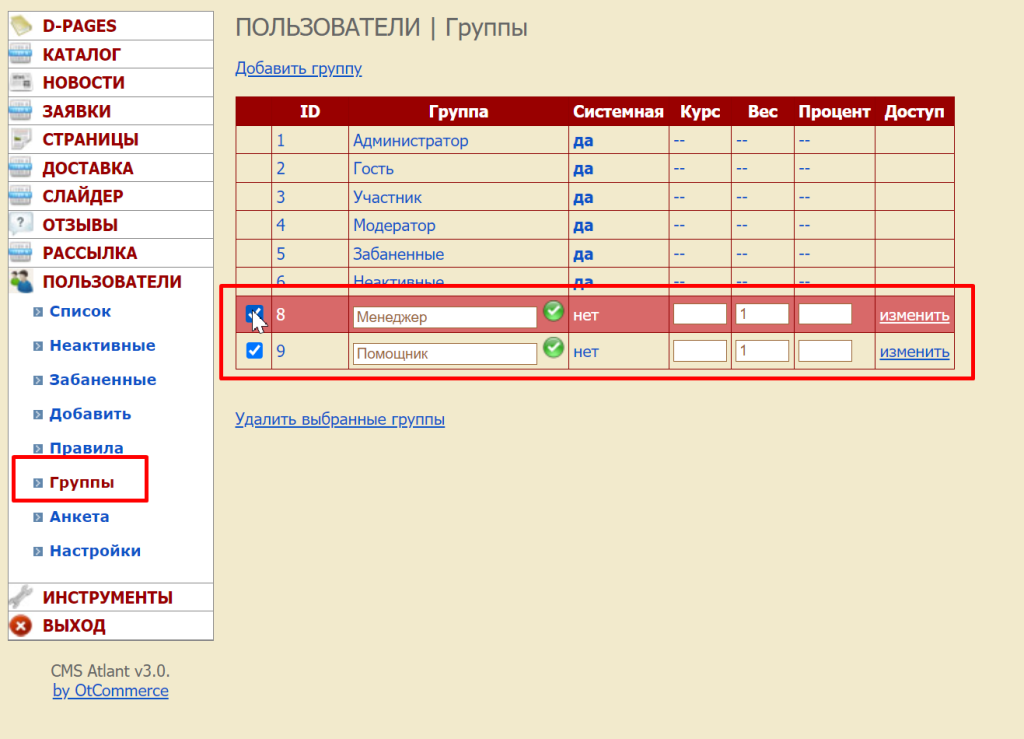Screen dimensions: 1024x739
Task: Open the НОВОСТИ menu section
Action: pos(84,82)
